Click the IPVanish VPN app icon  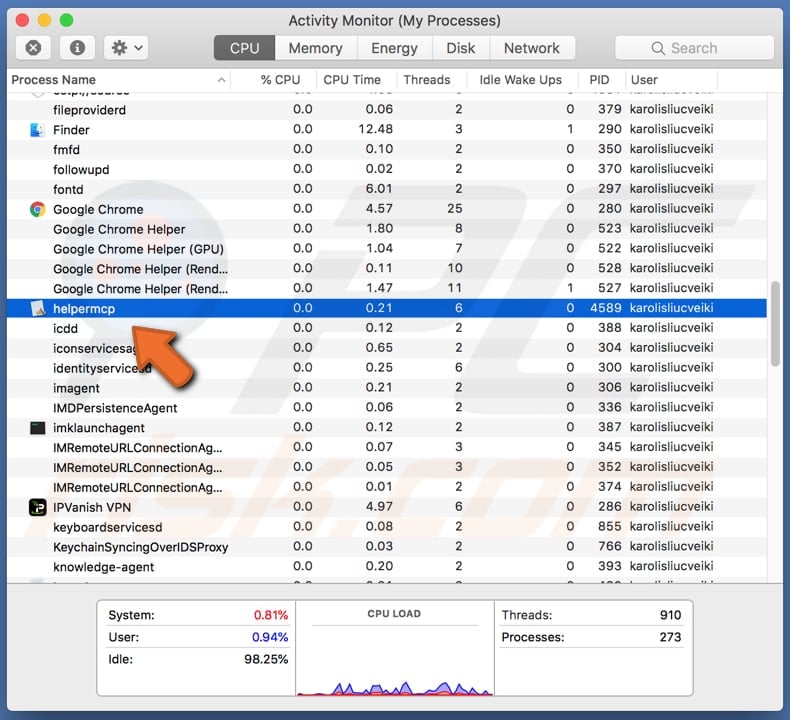[37, 507]
